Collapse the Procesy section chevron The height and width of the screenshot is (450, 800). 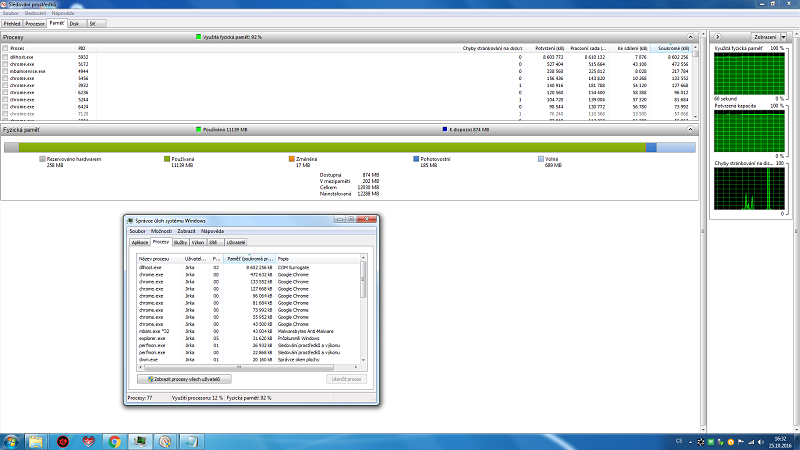(x=690, y=37)
